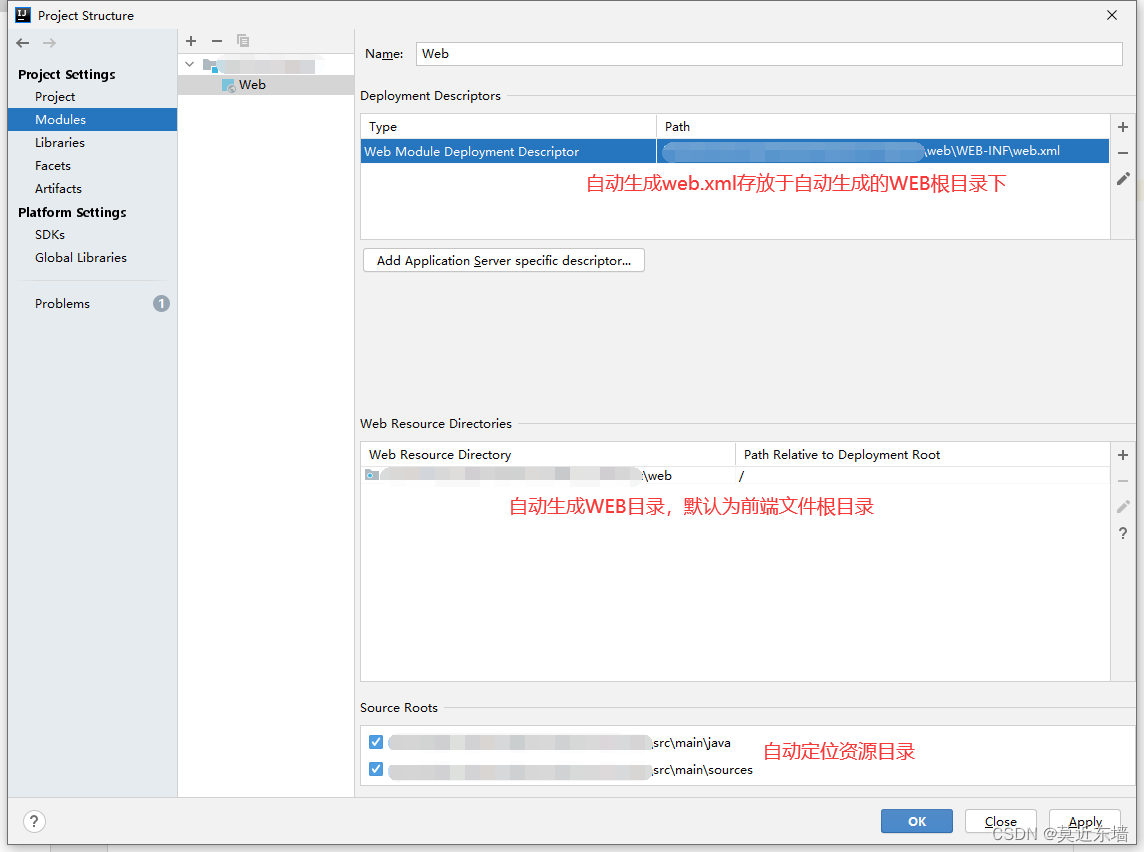Click the Problems count badge

coord(161,303)
